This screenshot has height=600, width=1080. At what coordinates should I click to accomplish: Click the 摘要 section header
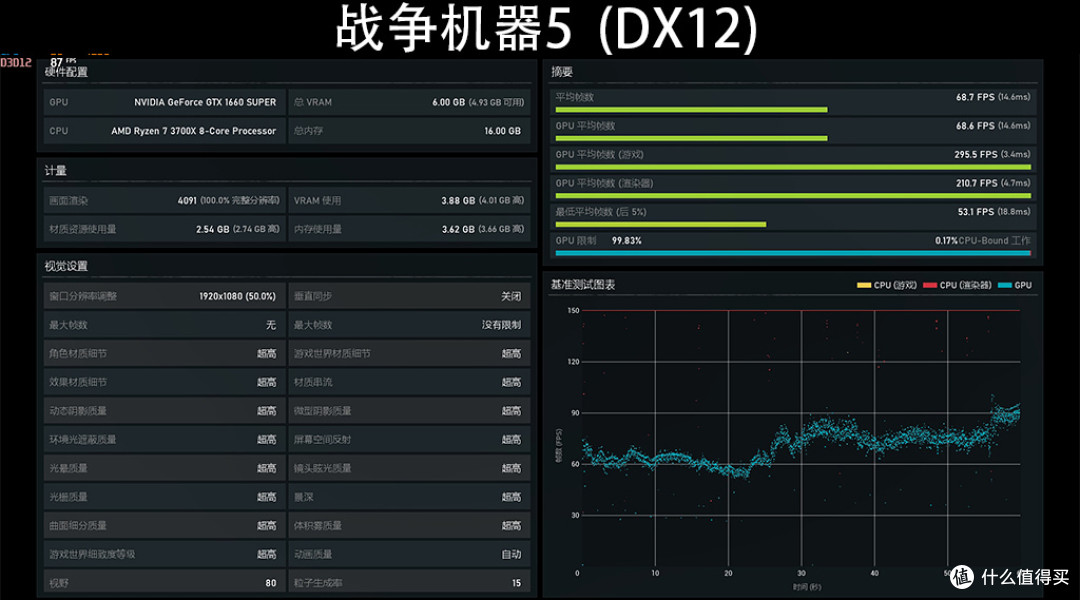(x=562, y=72)
